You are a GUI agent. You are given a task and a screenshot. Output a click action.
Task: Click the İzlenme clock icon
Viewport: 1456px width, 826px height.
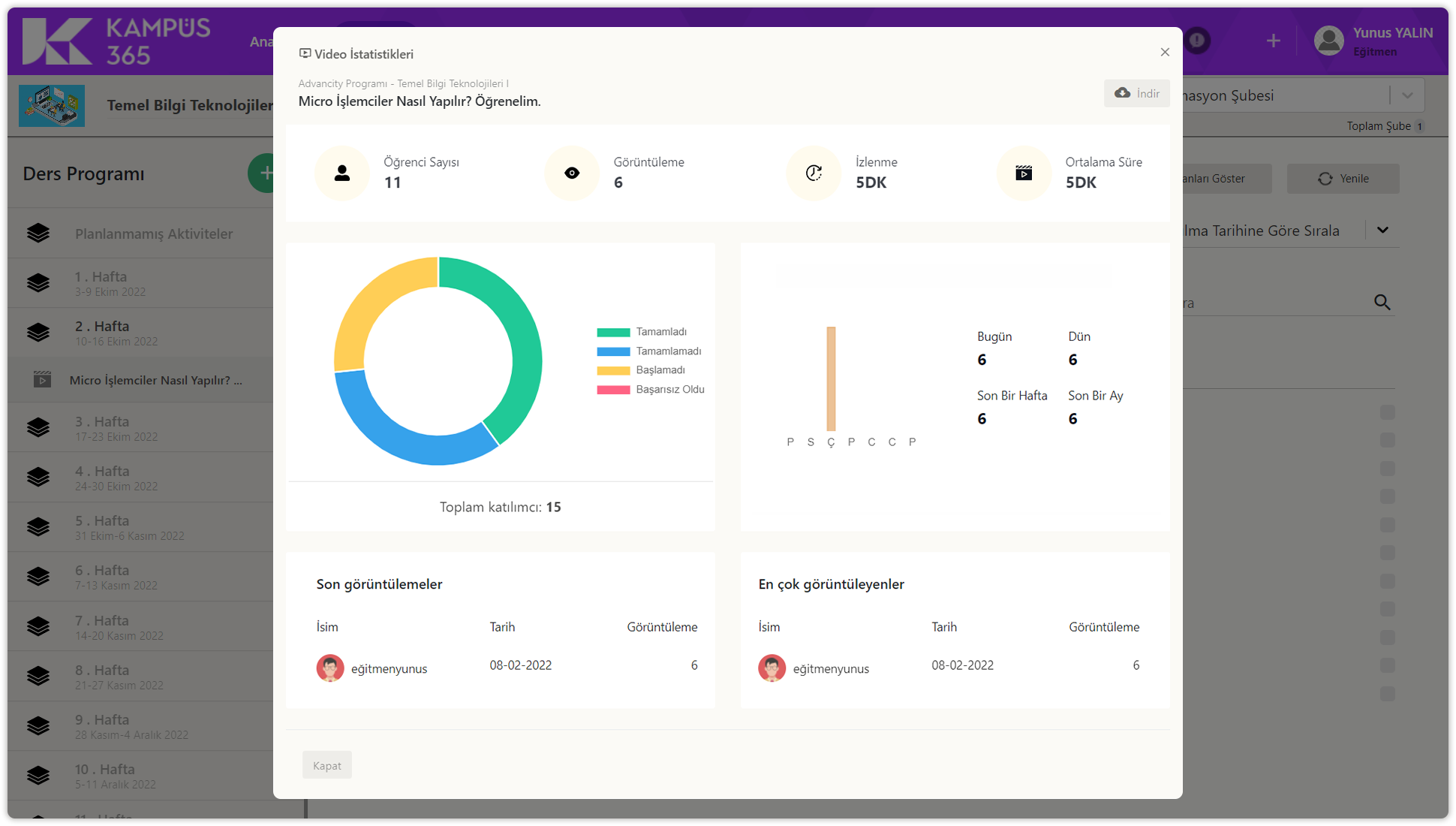coord(814,173)
